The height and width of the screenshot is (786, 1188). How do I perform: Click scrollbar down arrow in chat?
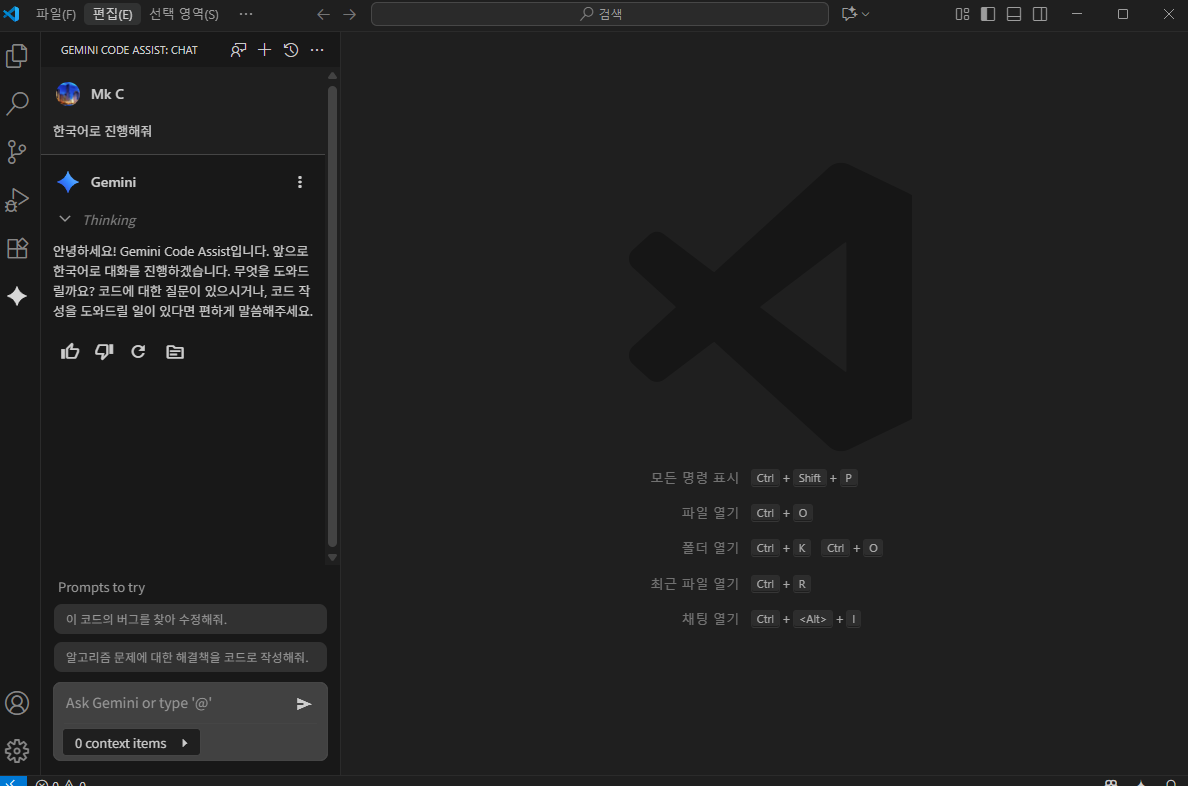pos(332,557)
